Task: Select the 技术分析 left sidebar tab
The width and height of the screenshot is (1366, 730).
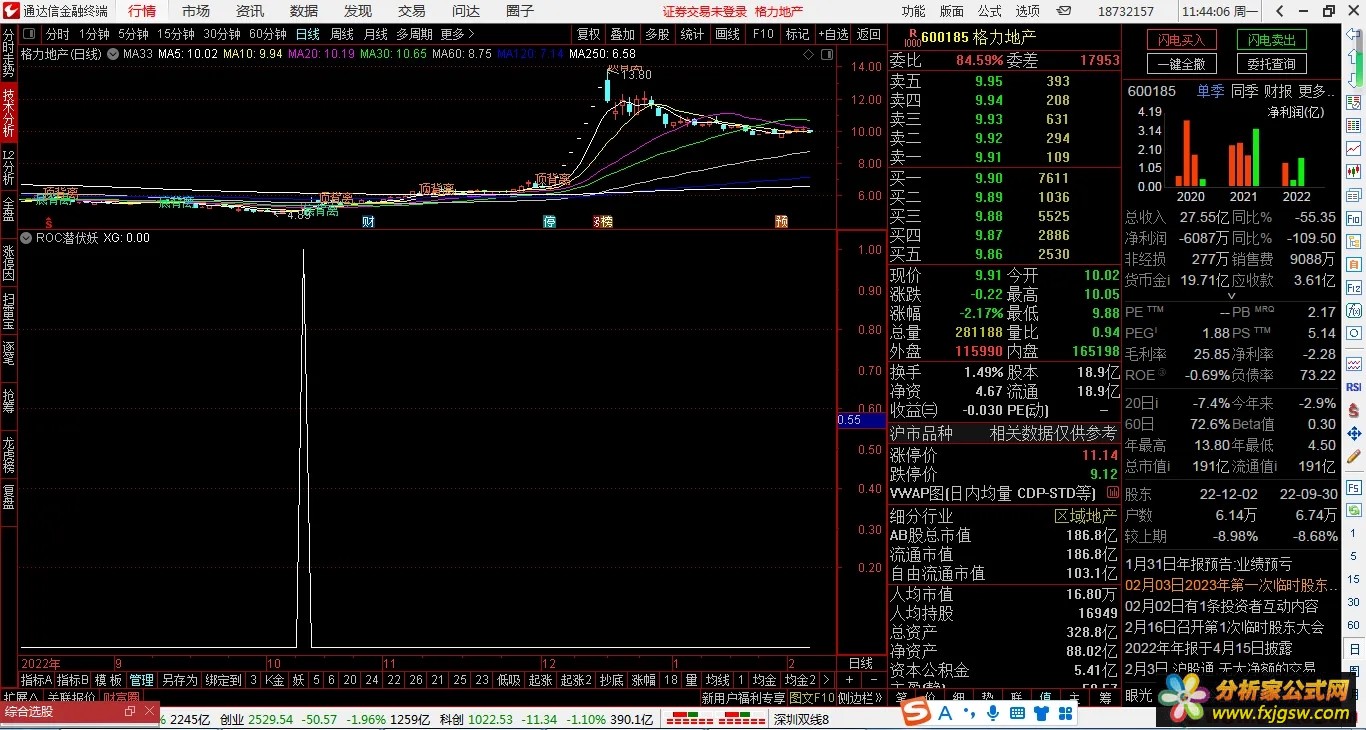Action: click(x=8, y=112)
